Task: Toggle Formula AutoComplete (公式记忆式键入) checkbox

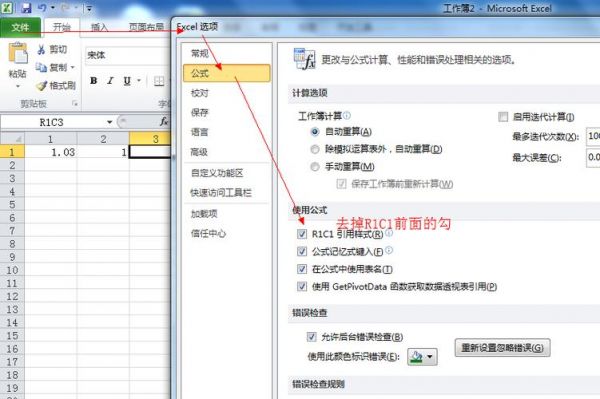Action: (302, 251)
